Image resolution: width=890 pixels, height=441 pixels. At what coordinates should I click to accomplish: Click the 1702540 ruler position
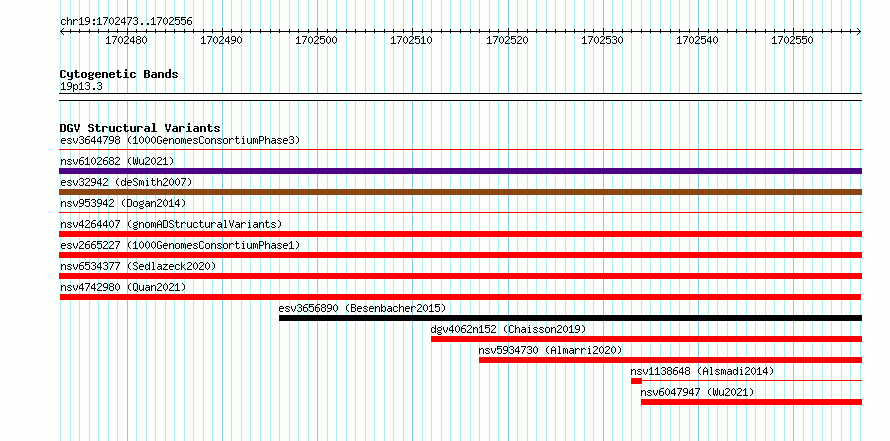pos(697,40)
